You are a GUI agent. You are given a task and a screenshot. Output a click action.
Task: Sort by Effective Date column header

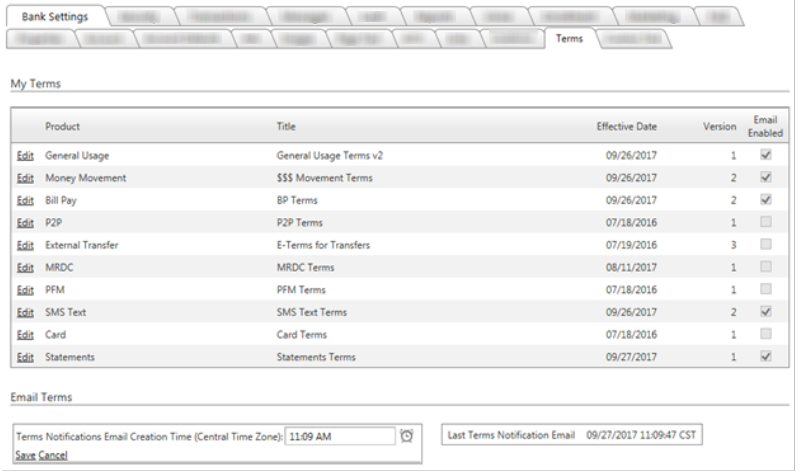(626, 127)
